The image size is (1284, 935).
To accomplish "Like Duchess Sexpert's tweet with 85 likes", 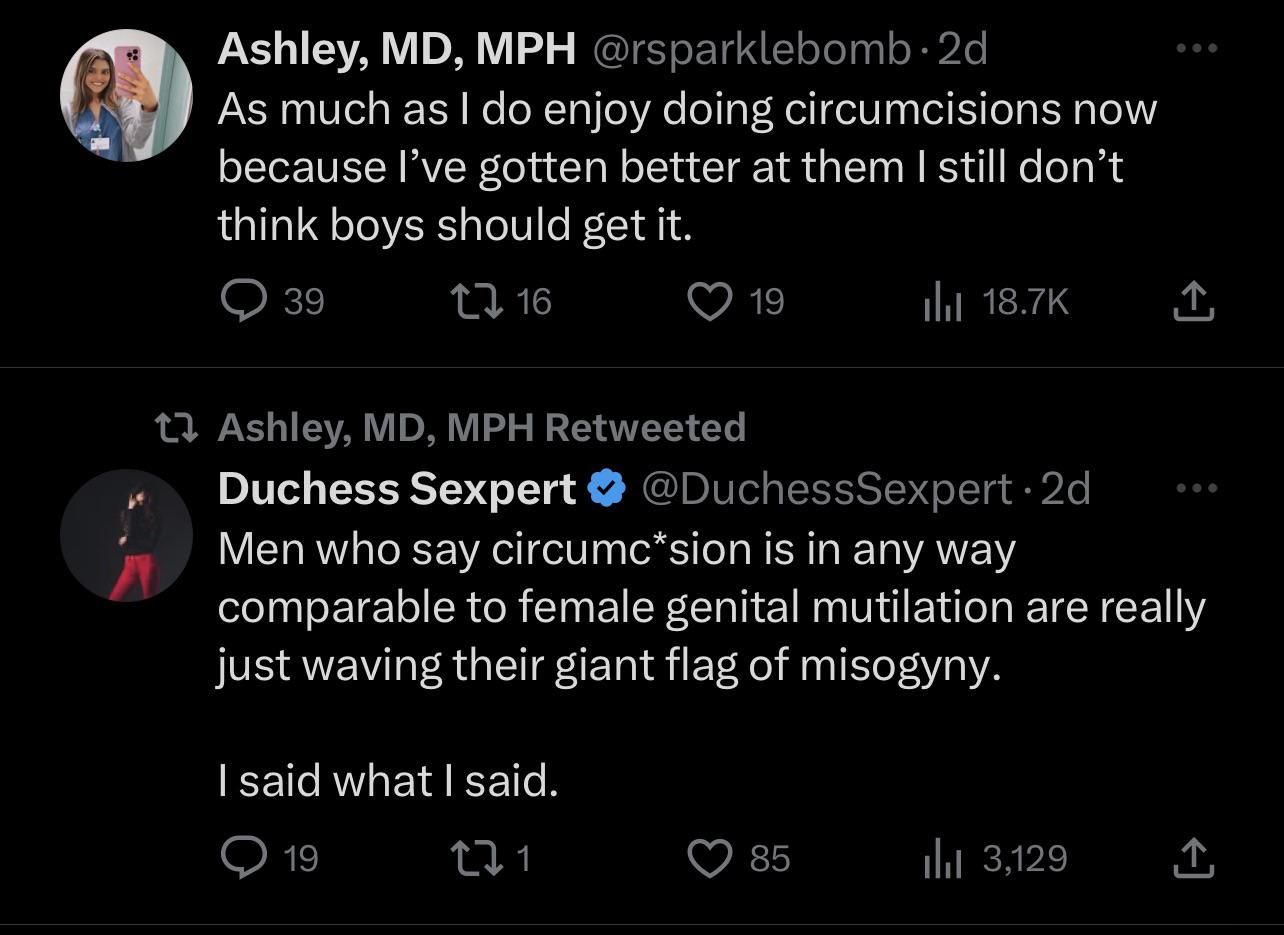I will click(711, 858).
